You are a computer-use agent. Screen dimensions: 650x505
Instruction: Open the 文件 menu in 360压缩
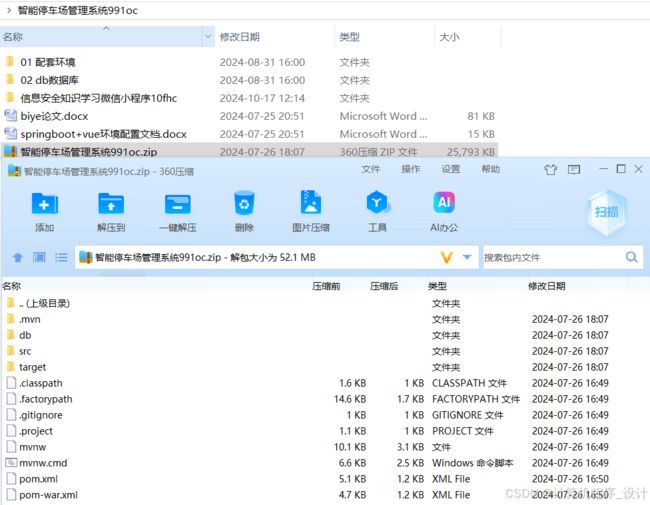[370, 169]
